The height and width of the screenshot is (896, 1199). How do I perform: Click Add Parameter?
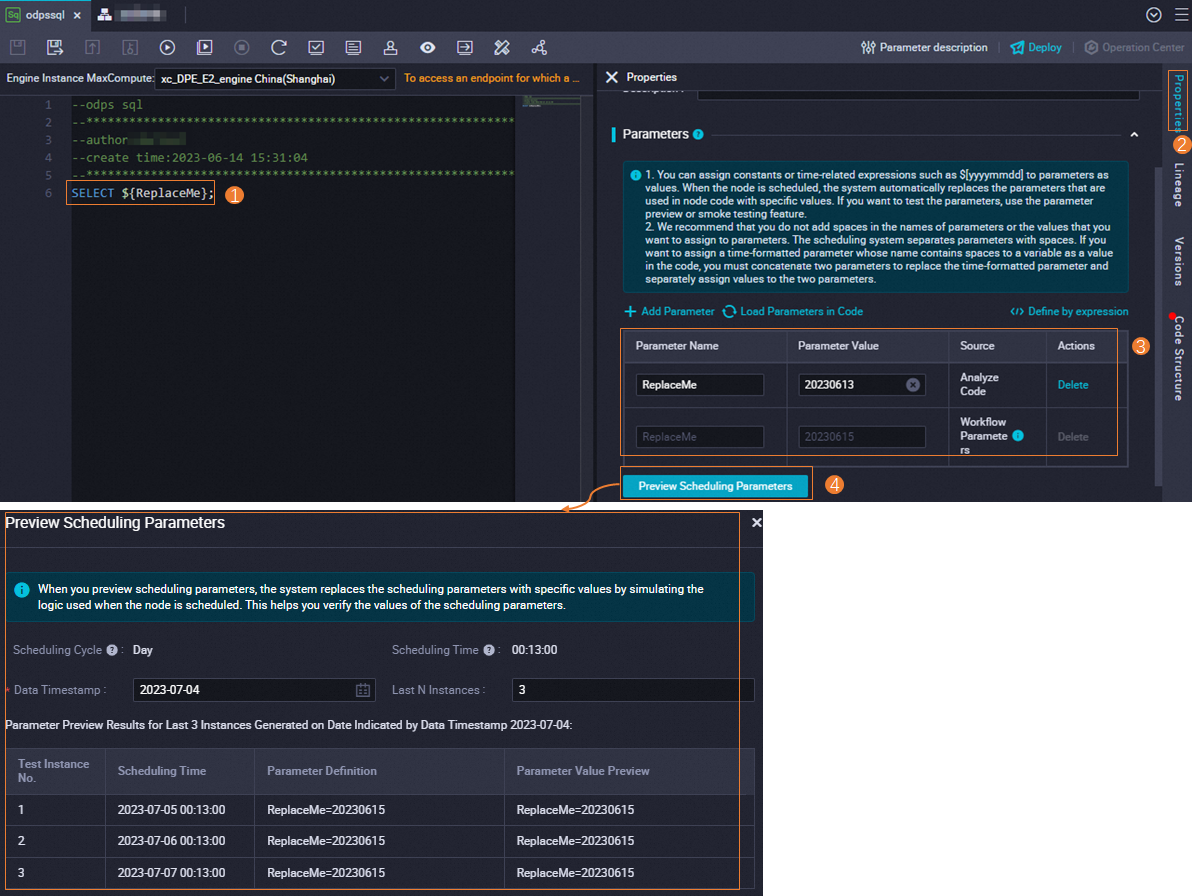[669, 311]
